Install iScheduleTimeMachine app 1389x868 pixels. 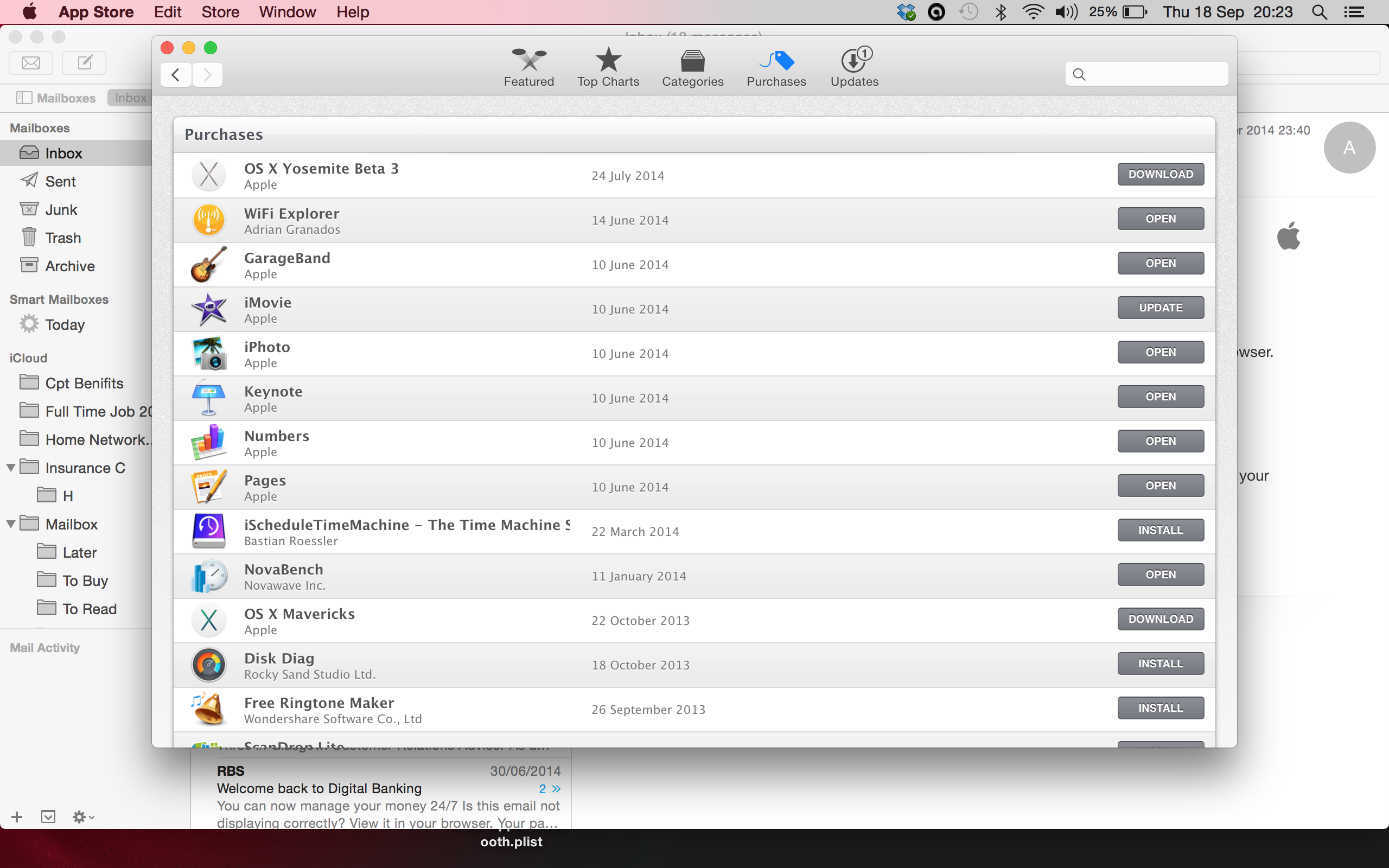(1160, 531)
